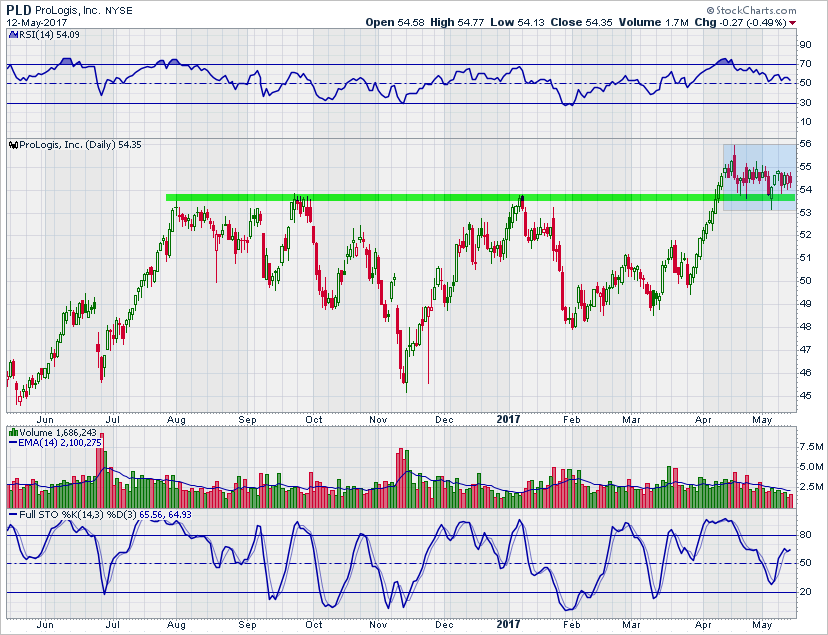
Task: Click the 80 level on stochastic axis
Action: tap(805, 535)
